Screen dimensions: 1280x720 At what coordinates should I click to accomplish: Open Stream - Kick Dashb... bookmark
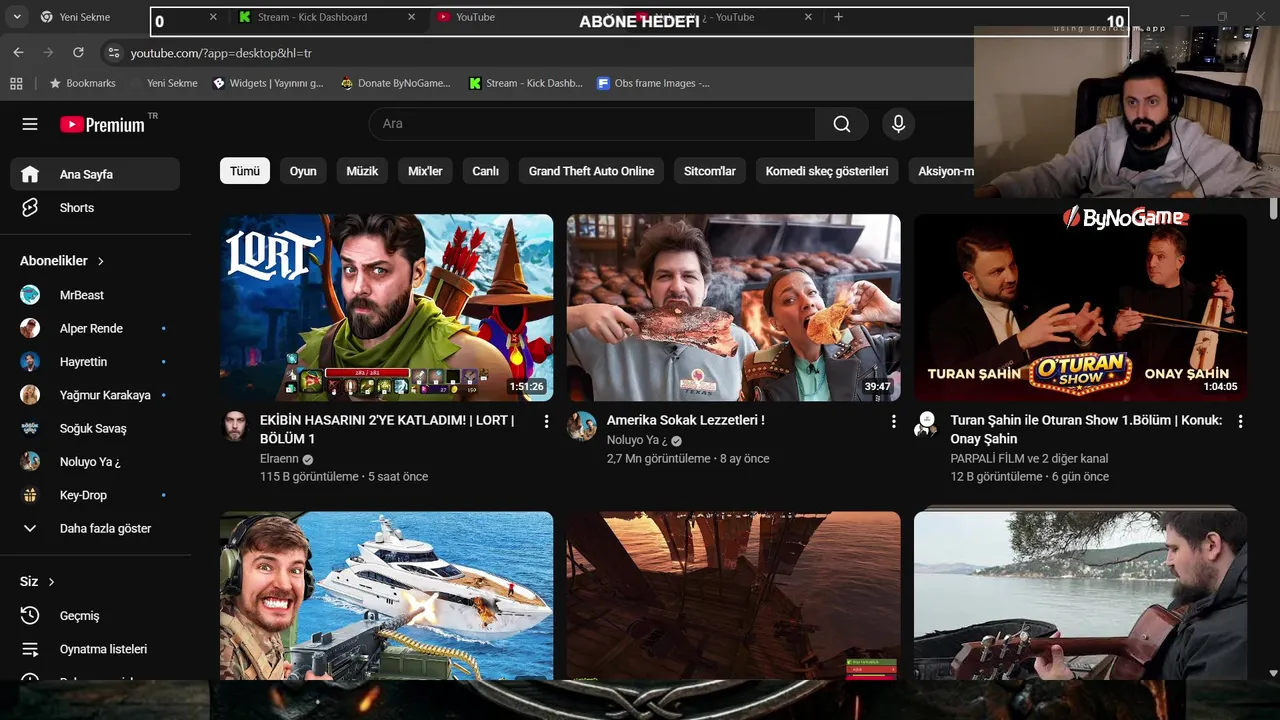click(525, 83)
